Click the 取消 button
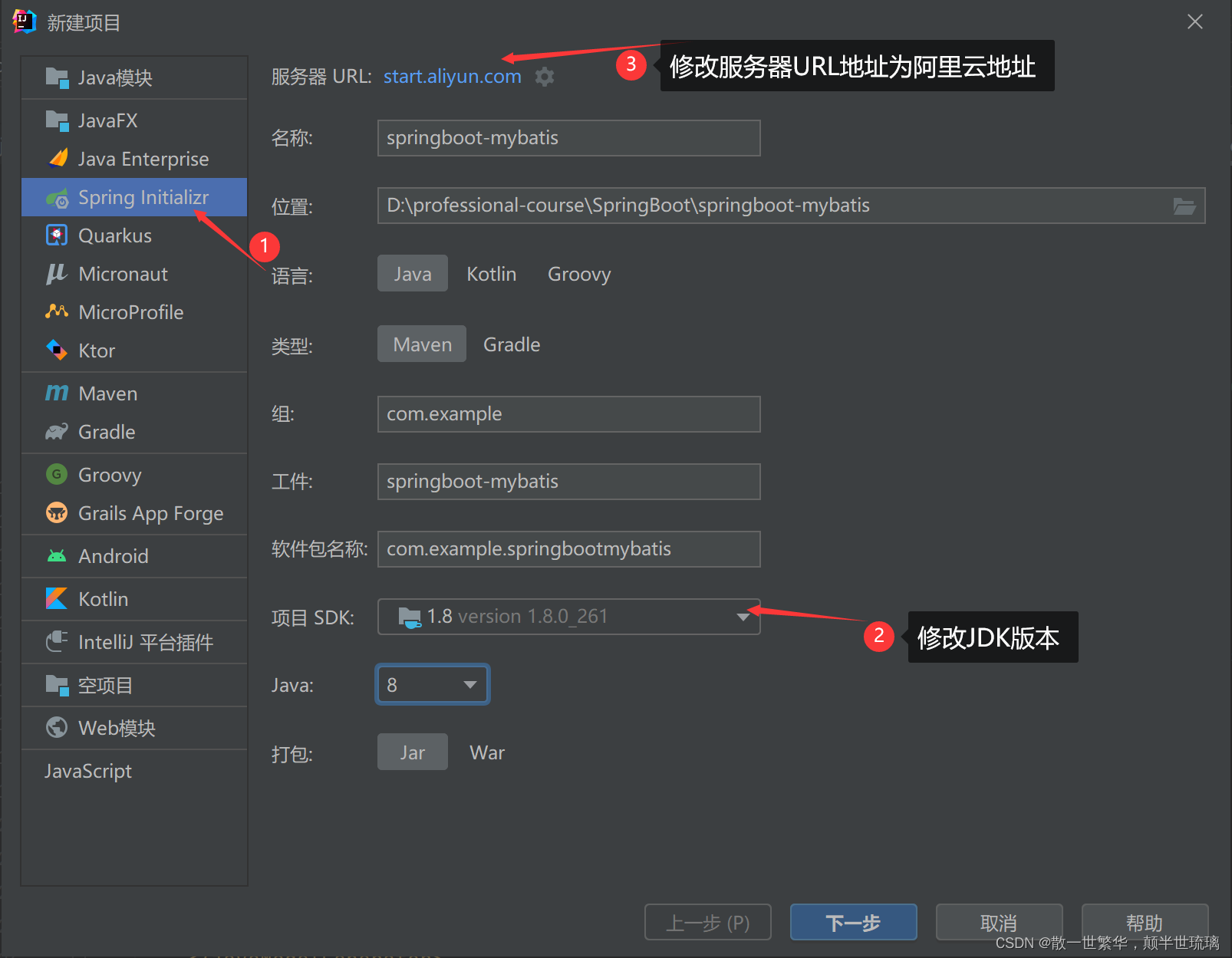Screen dimensions: 1232x958 (999, 922)
